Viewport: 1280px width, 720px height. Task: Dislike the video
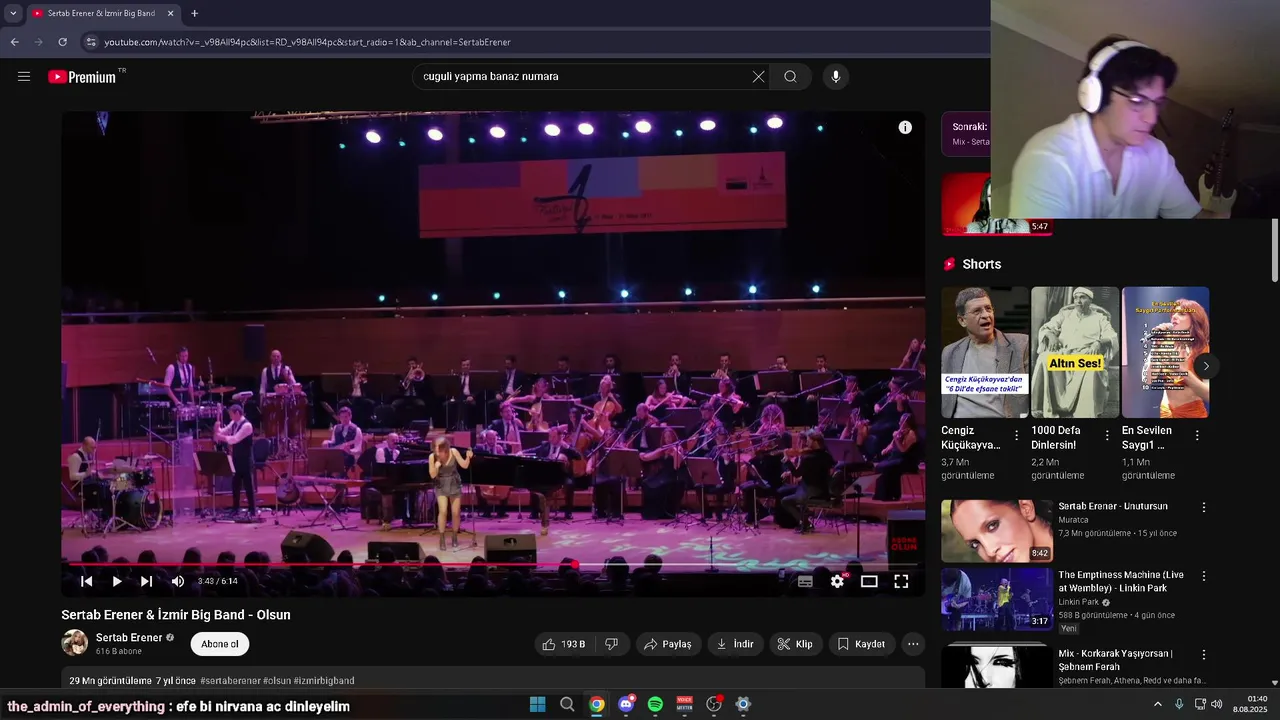click(612, 644)
